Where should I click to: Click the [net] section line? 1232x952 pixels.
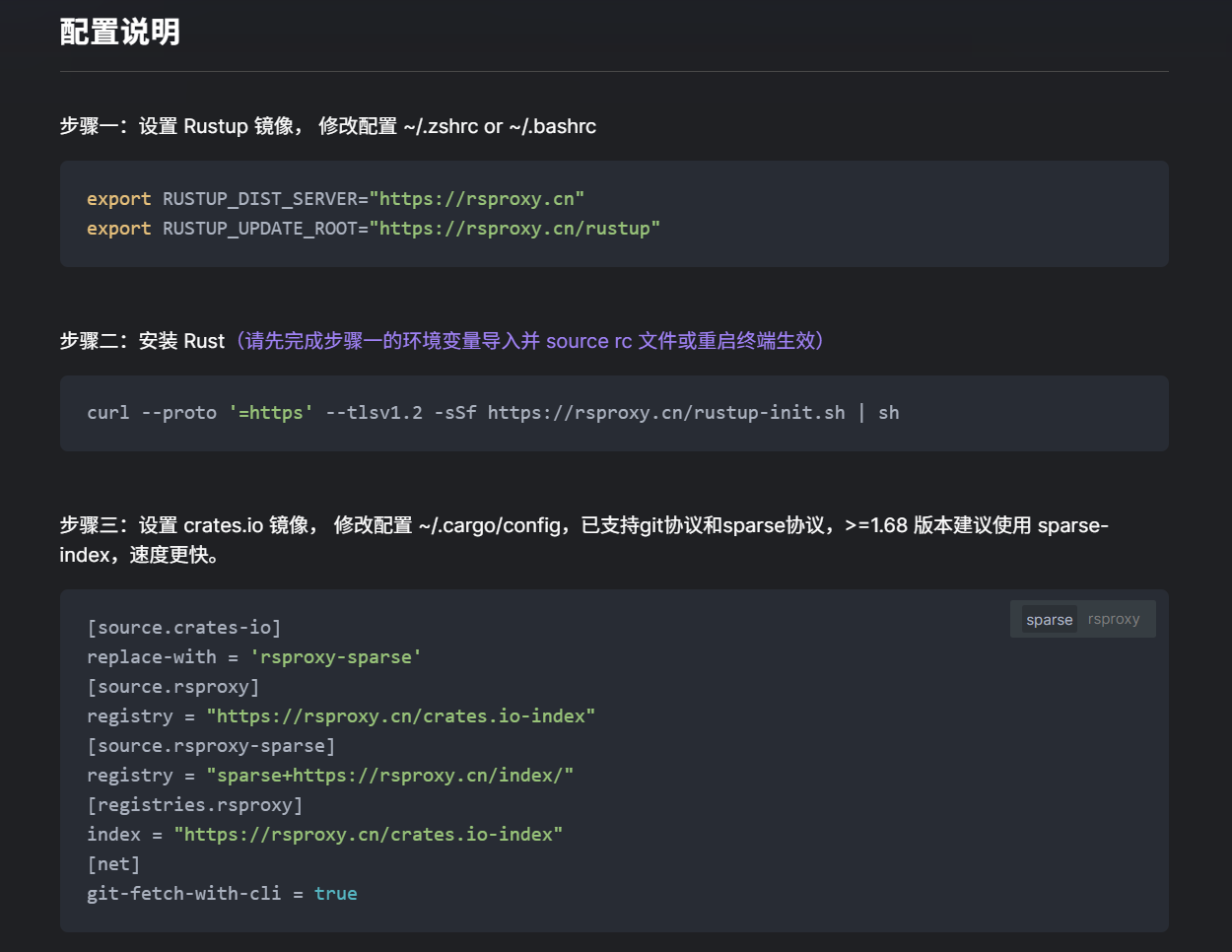pyautogui.click(x=113, y=864)
